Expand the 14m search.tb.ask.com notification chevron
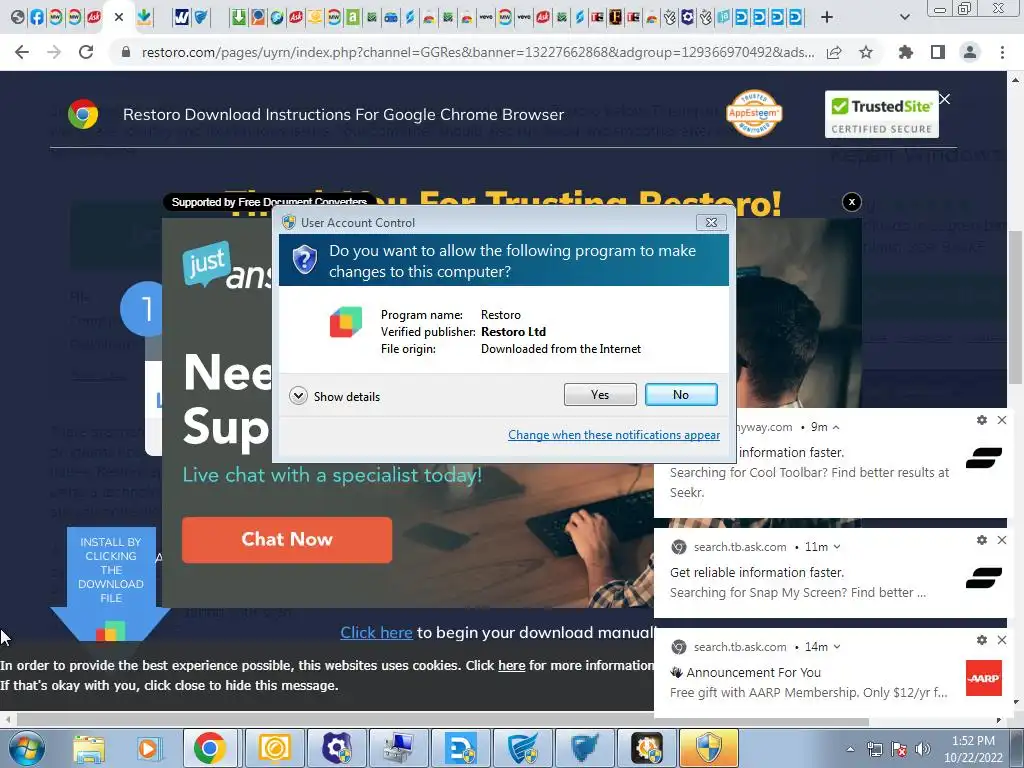The height and width of the screenshot is (768, 1024). (837, 647)
